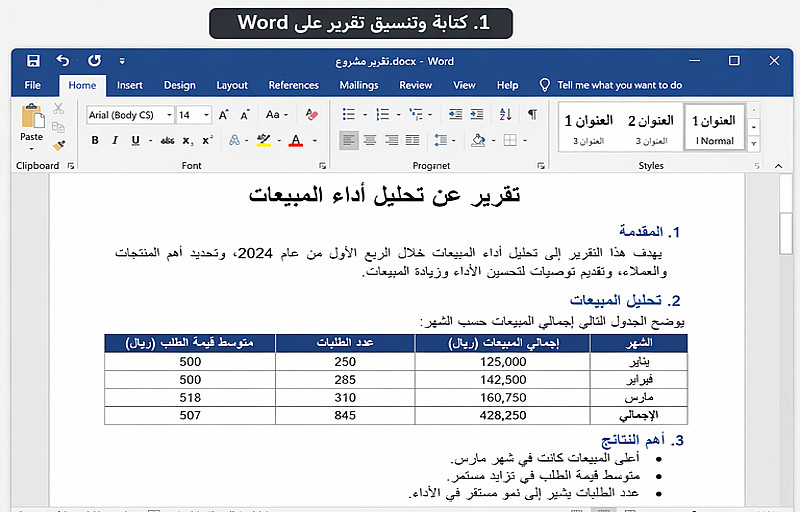Image resolution: width=800 pixels, height=512 pixels.
Task: Open the Paragraph dialog launcher
Action: (x=541, y=166)
